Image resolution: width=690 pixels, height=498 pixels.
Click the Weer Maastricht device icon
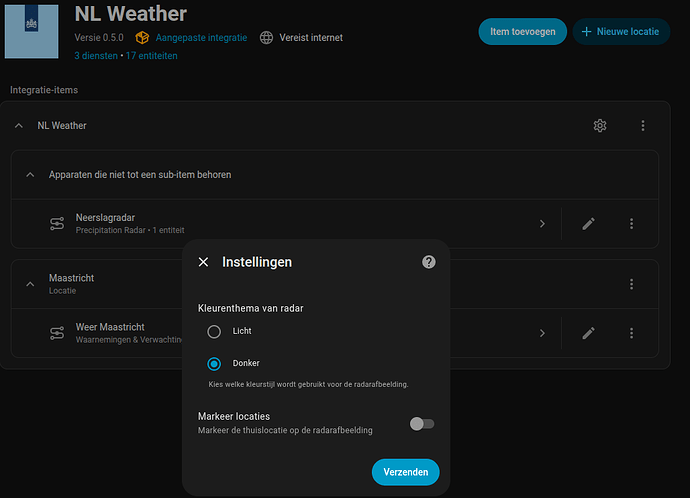tap(57, 333)
